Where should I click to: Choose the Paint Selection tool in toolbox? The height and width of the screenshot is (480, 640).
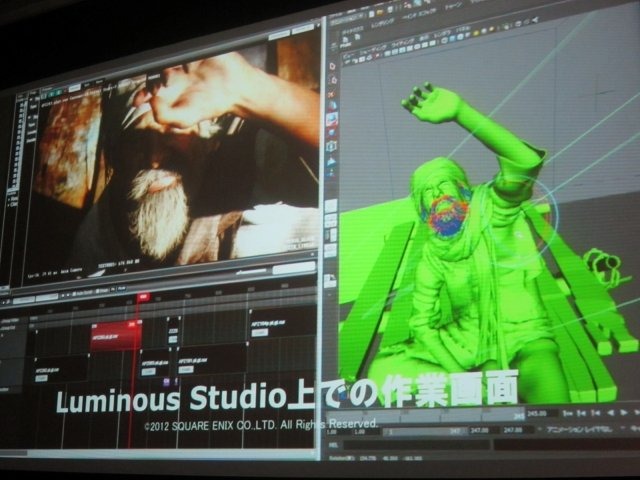coord(332,93)
